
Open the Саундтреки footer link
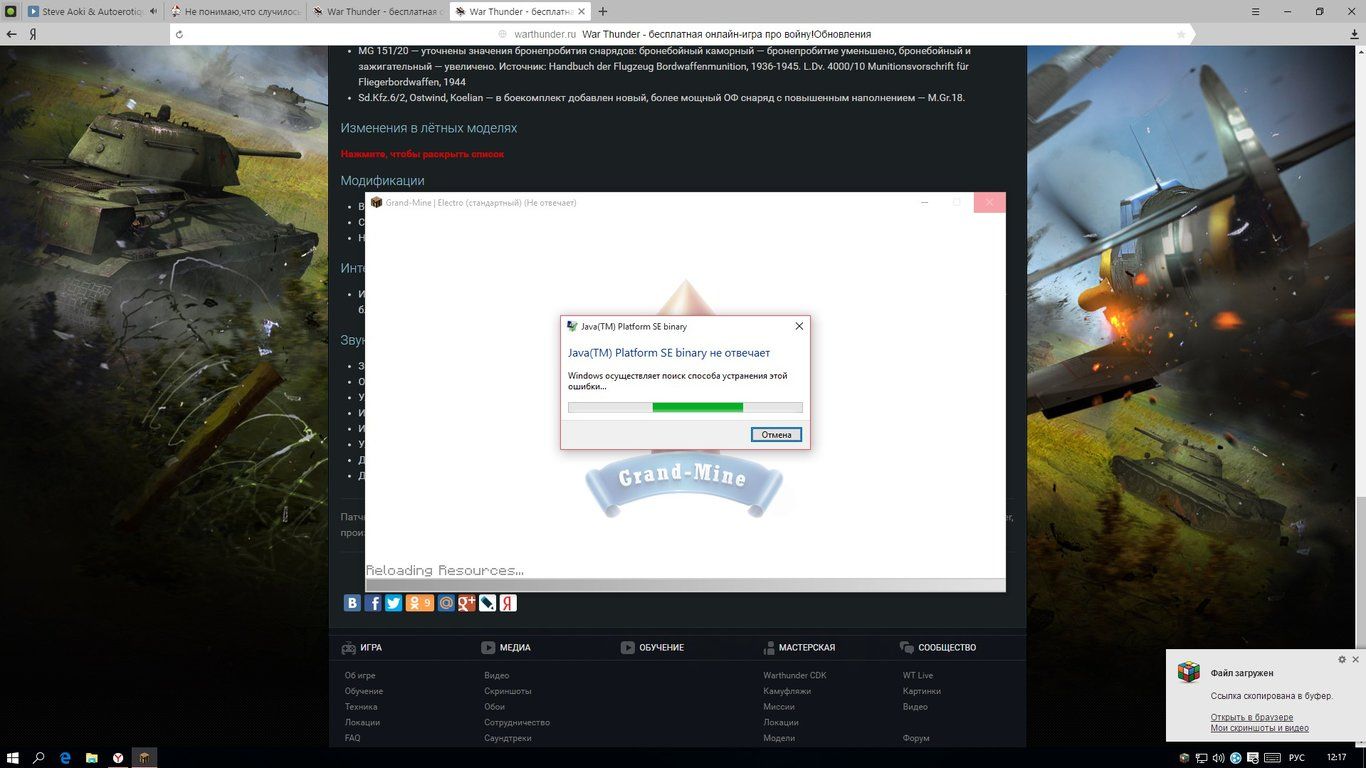508,738
